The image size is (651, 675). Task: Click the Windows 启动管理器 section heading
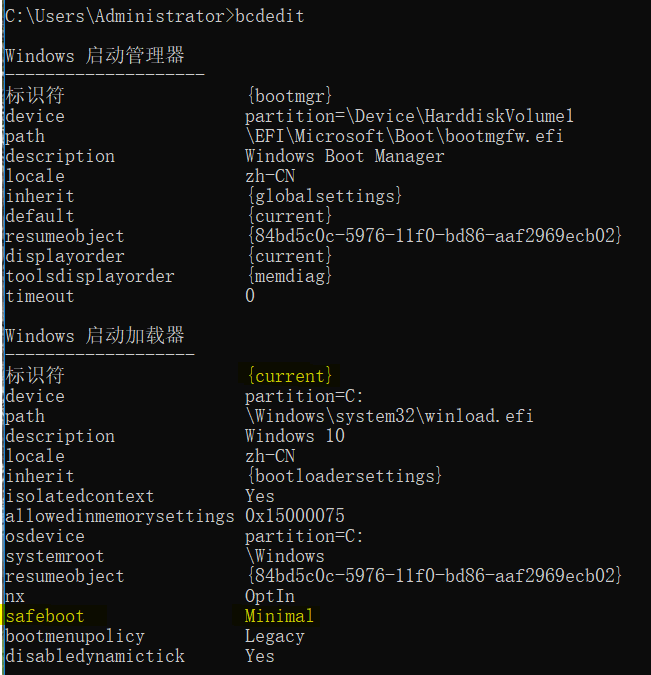tap(95, 56)
